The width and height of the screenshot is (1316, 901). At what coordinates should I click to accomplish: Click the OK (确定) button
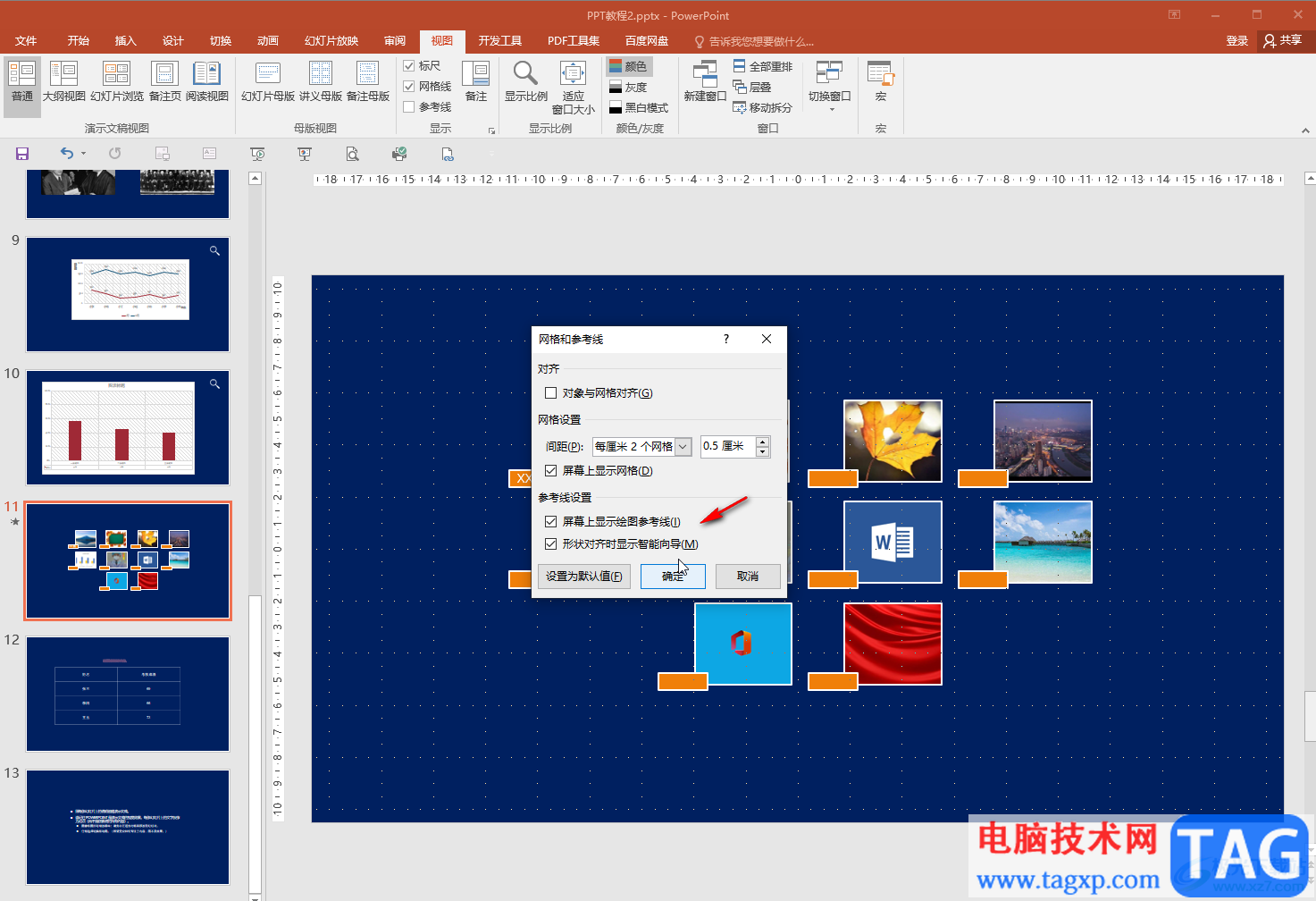(673, 577)
